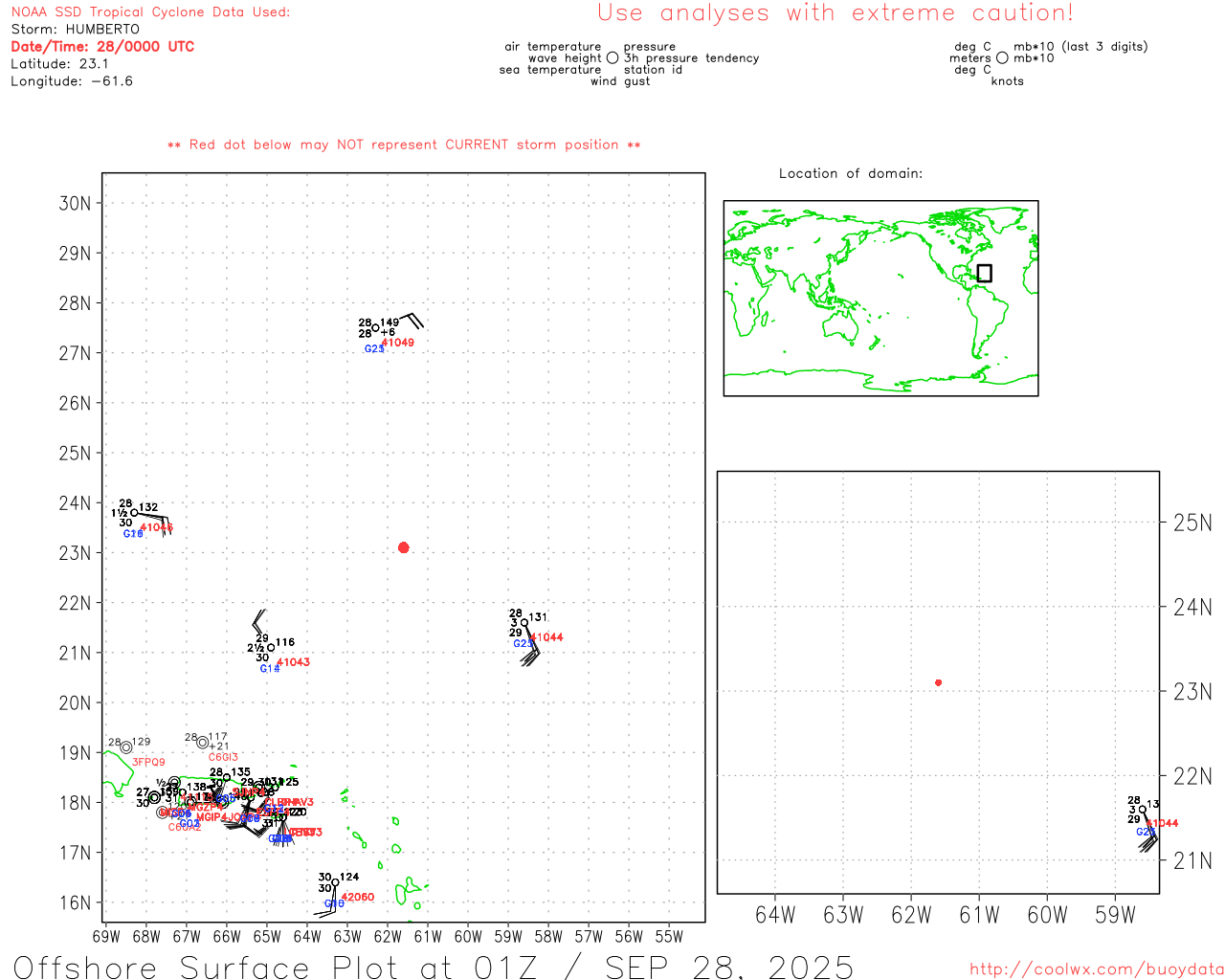The image size is (1225, 980).
Task: Click the 'air temperature' legend label
Action: 553,47
